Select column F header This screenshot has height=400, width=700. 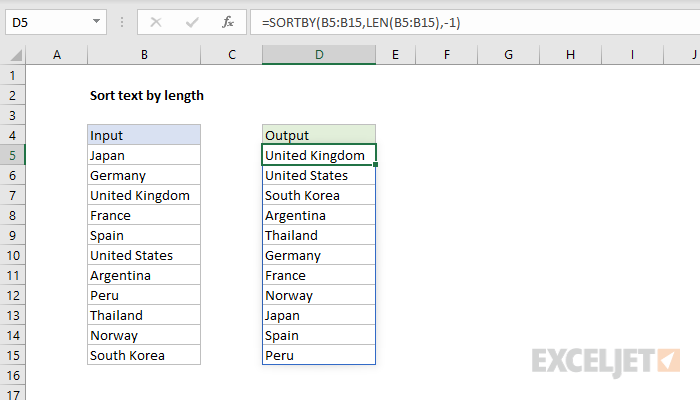coord(446,55)
